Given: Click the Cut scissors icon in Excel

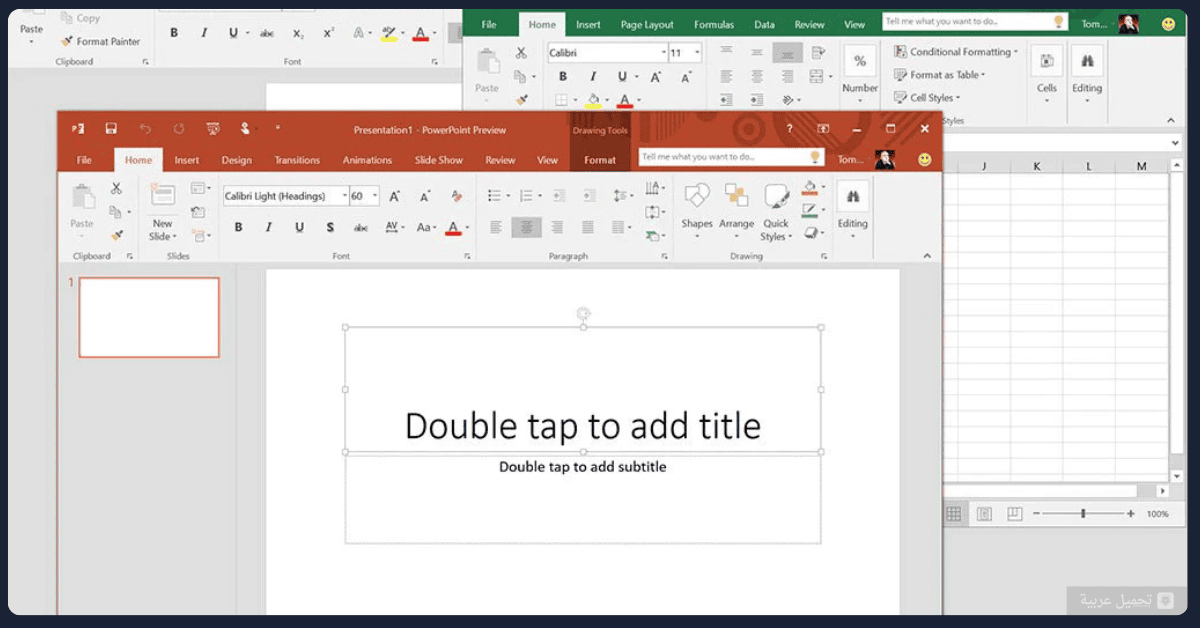Looking at the screenshot, I should click(x=521, y=53).
